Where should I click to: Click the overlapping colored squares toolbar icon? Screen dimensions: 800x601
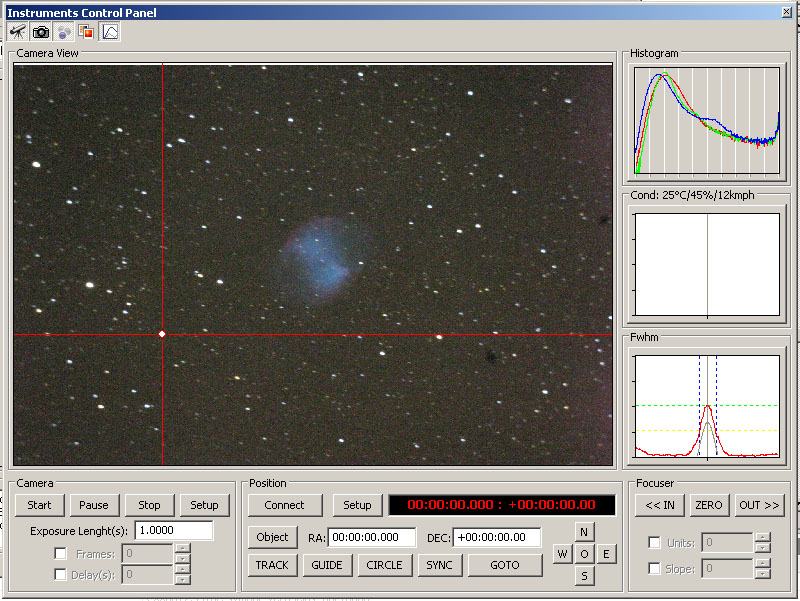coord(86,32)
